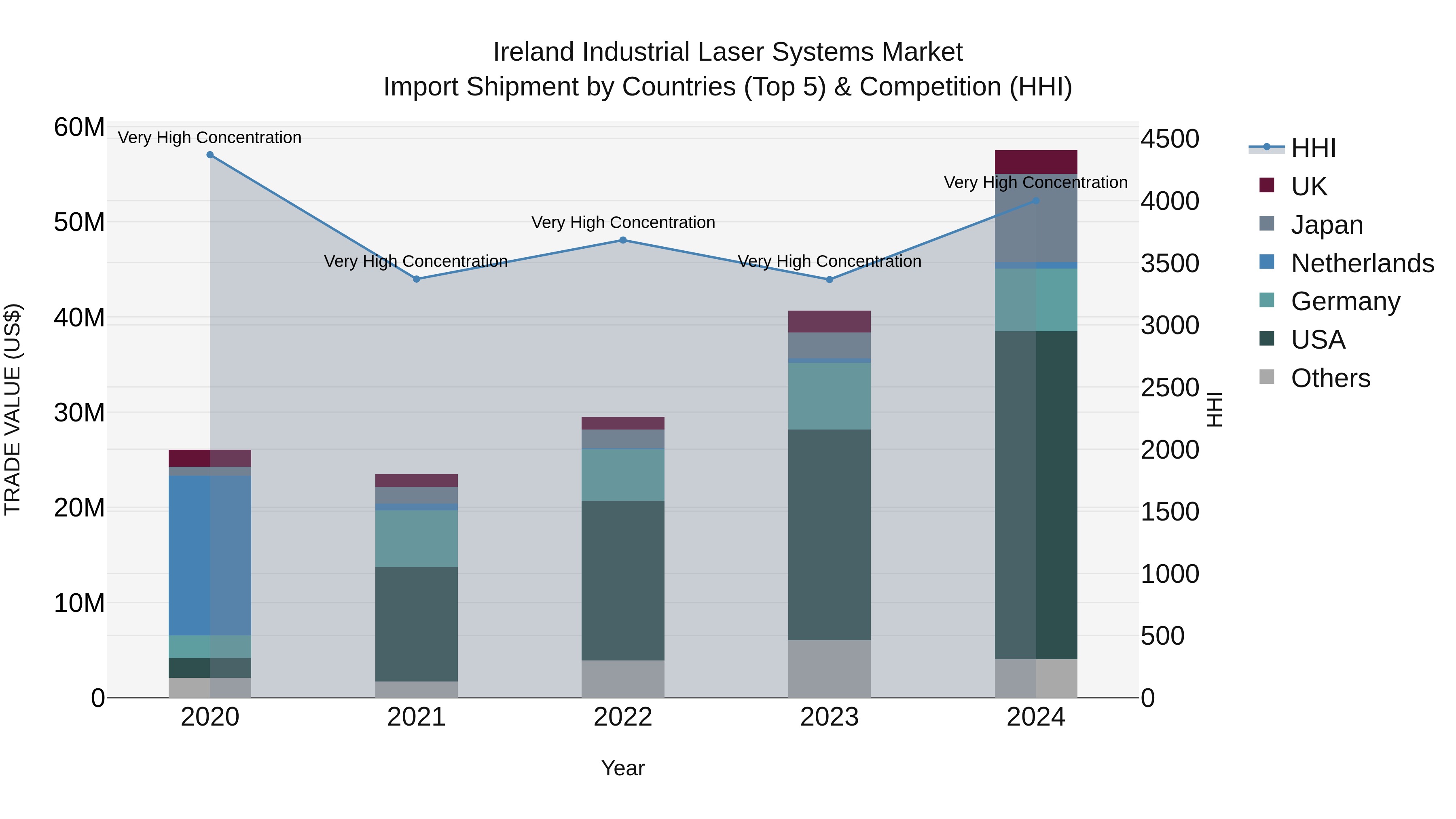This screenshot has height=819, width=1456.
Task: Toggle the UK legend entry
Action: pos(1293,186)
